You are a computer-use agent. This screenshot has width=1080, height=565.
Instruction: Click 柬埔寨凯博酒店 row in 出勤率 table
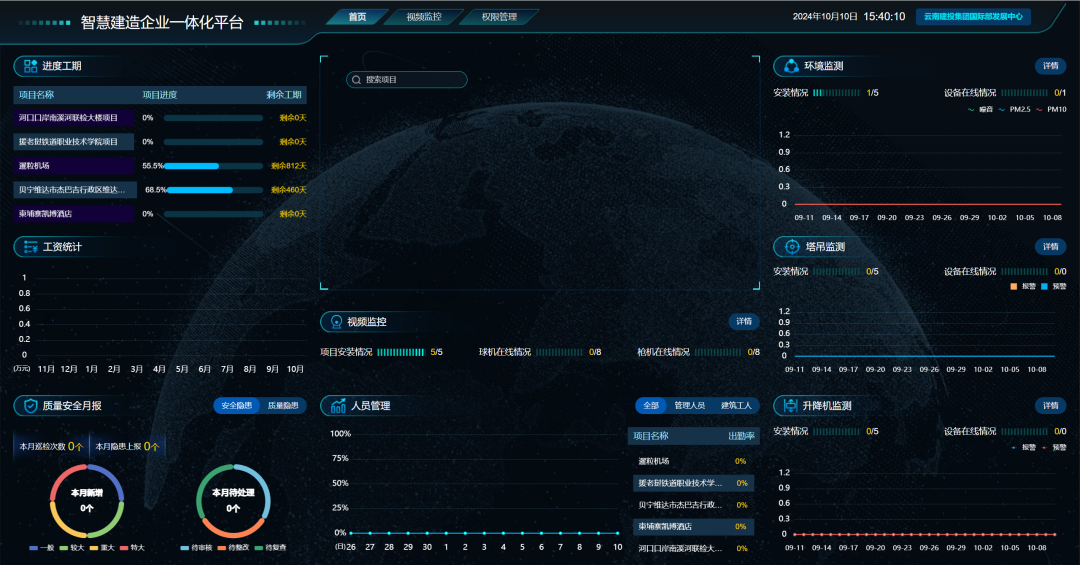[692, 527]
